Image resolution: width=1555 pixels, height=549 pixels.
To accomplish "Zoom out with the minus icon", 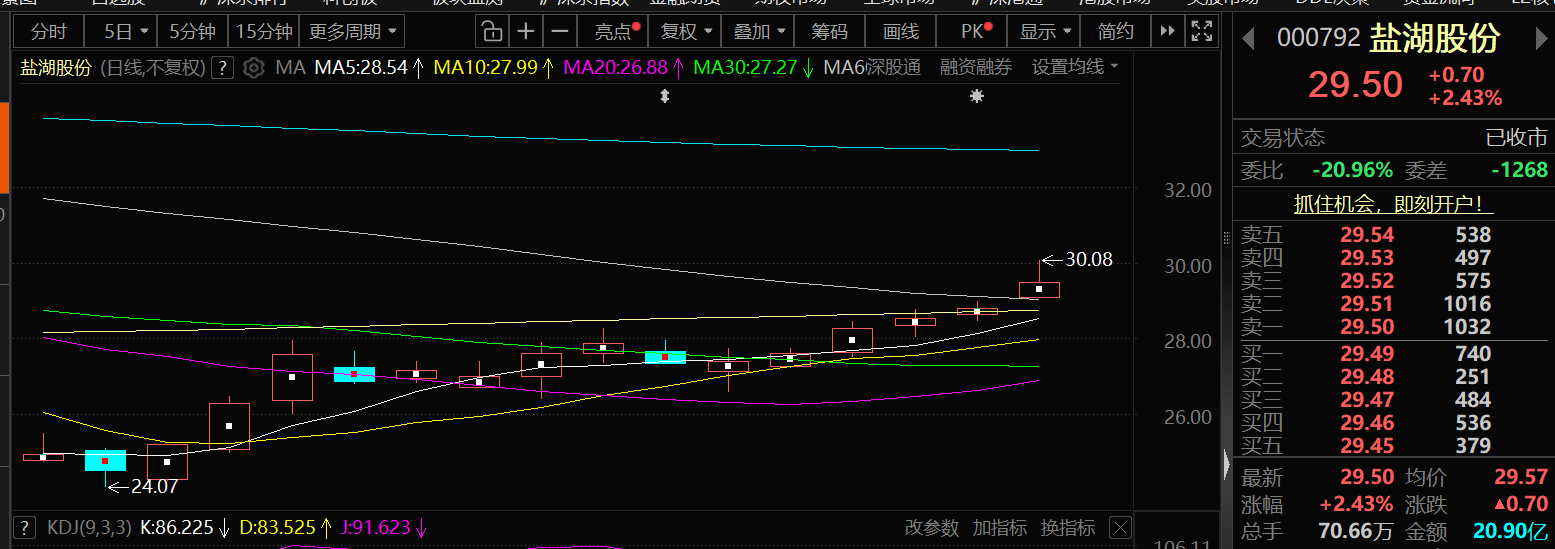I will click(x=559, y=32).
